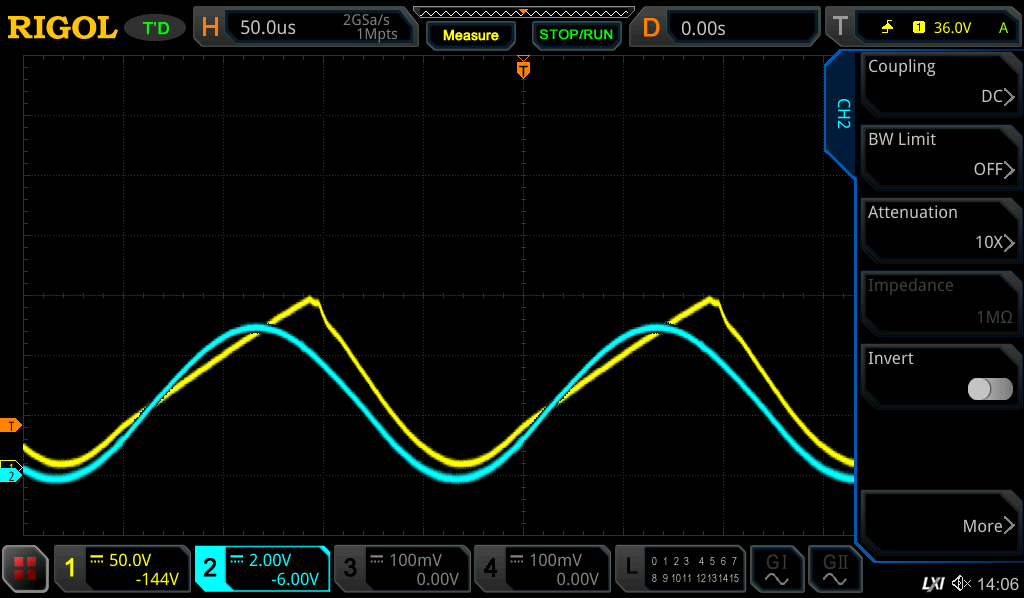Viewport: 1024px width, 598px height.
Task: Tap the T'D trigger status badge
Action: click(156, 28)
